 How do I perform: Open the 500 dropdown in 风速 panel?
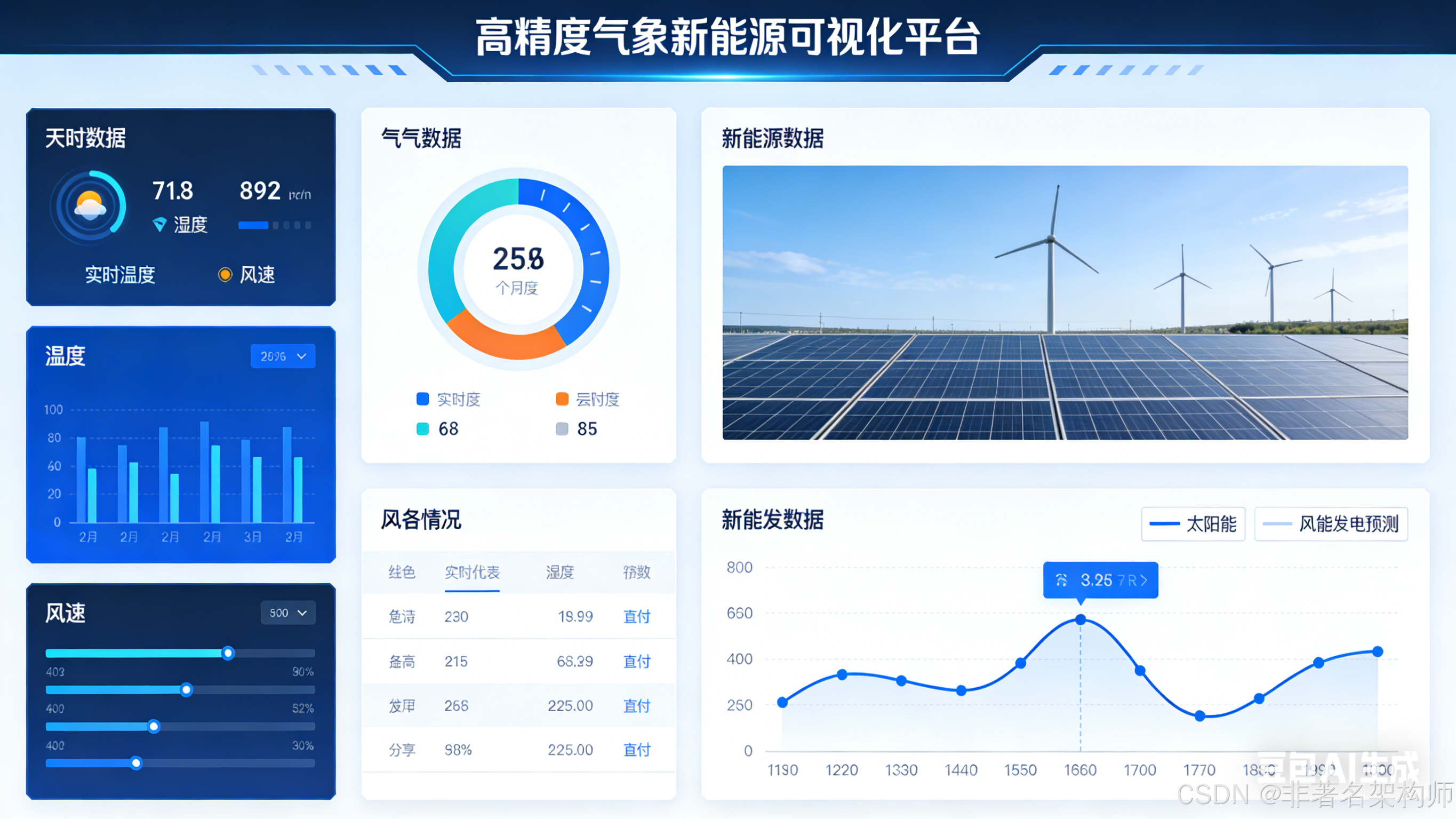click(287, 613)
